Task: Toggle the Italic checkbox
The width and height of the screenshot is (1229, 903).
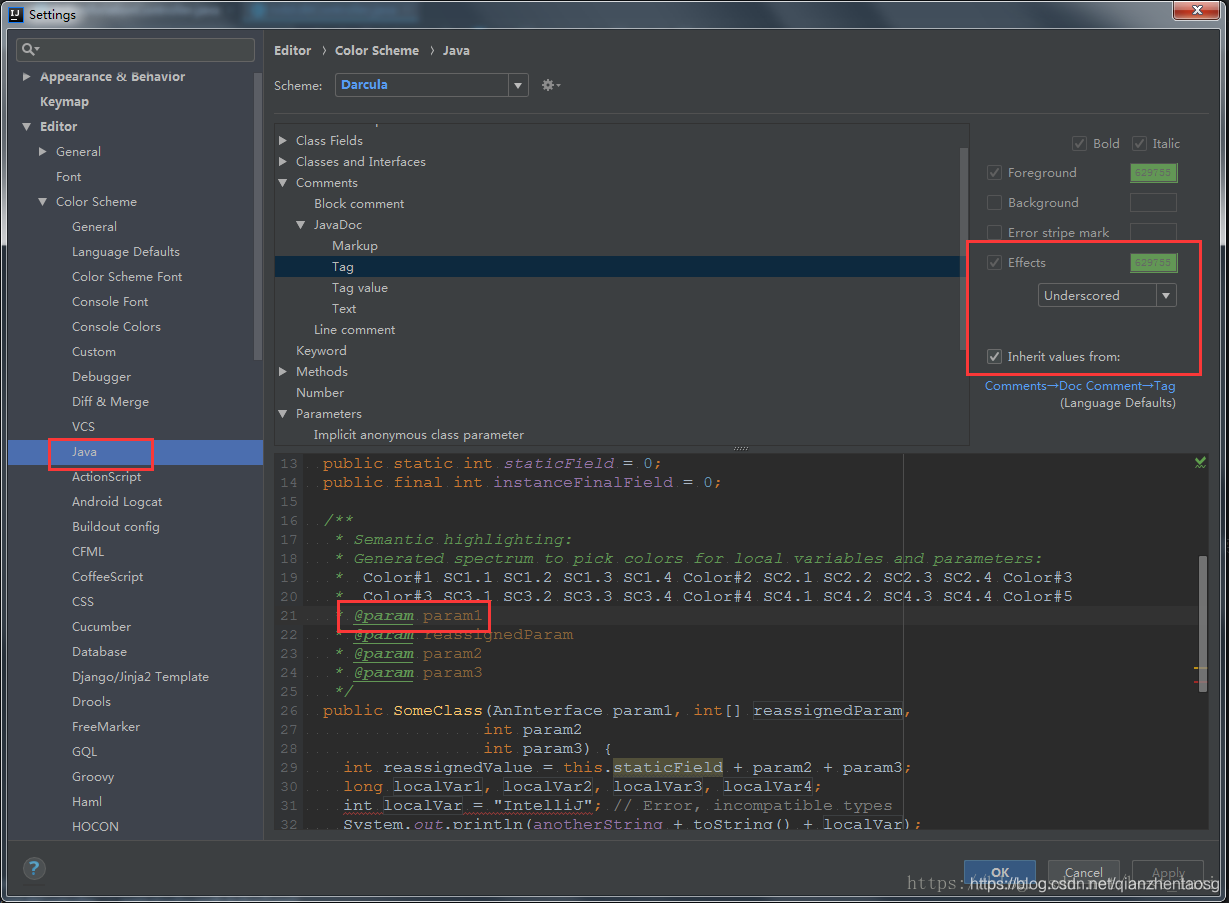Action: point(1140,143)
